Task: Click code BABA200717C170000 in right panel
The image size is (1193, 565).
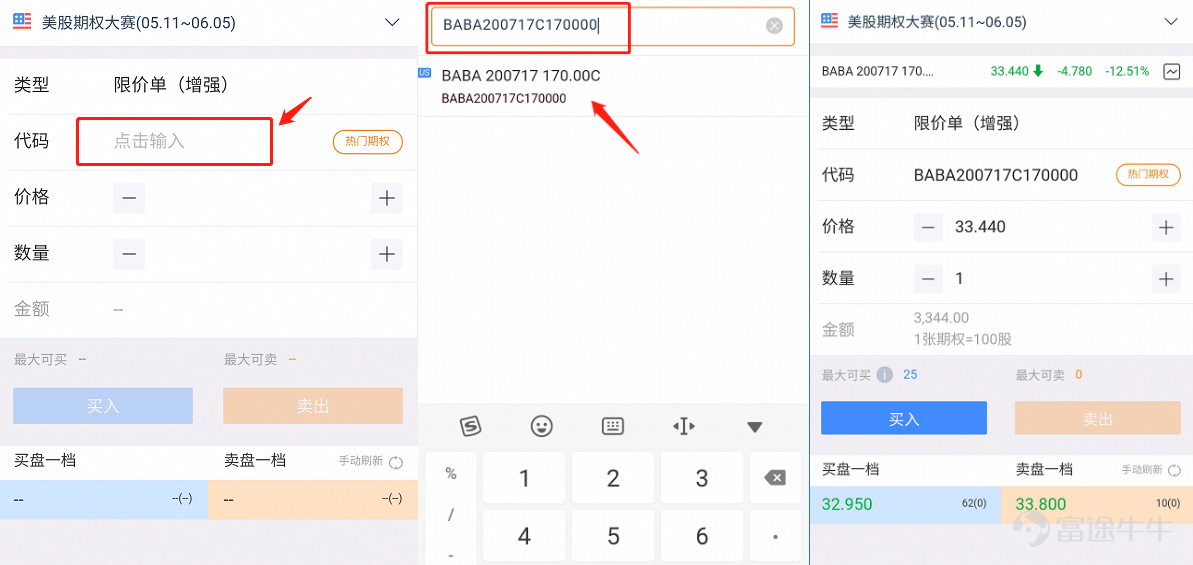Action: pos(995,176)
